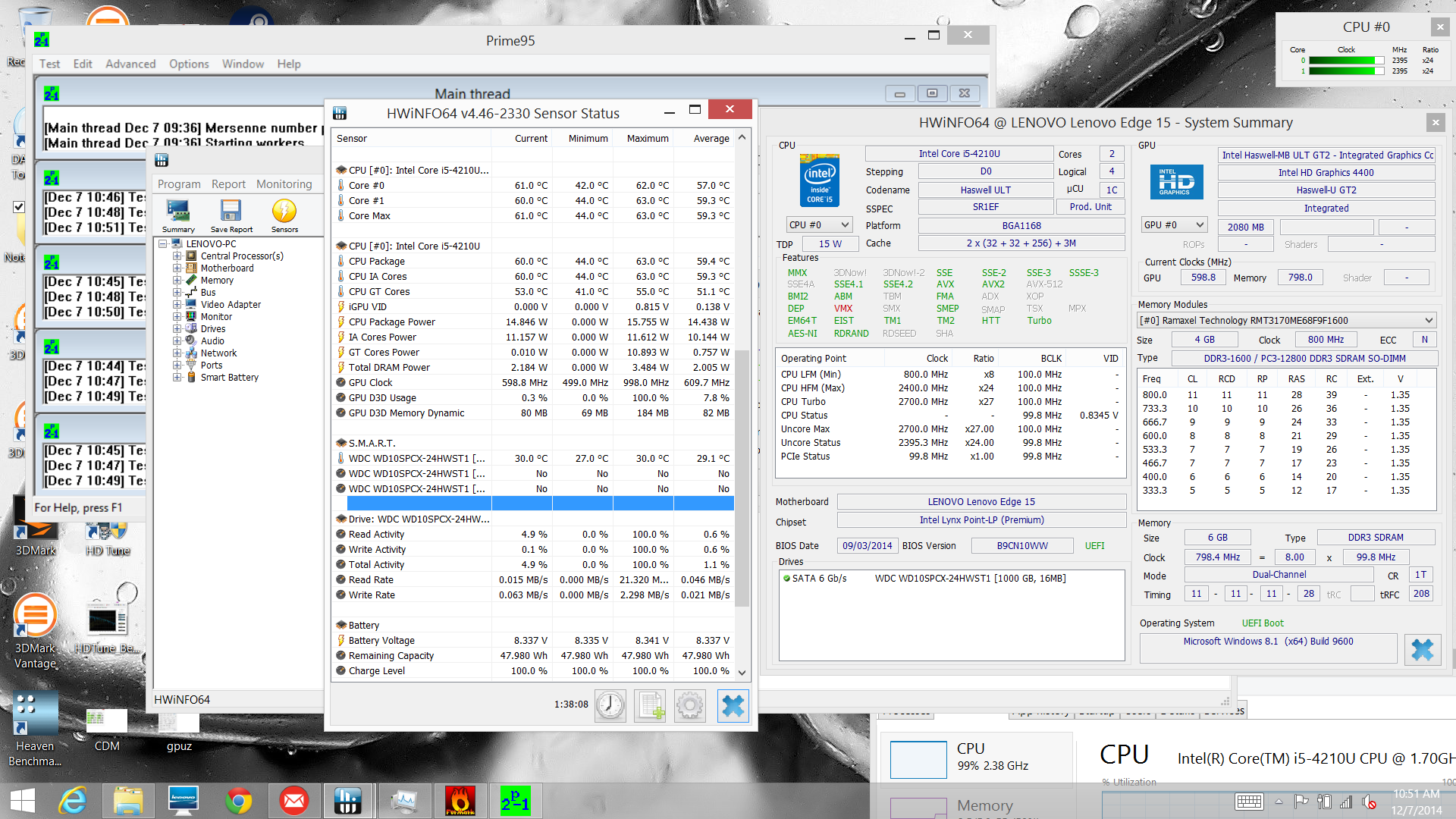Open Prime95 Advanced menu
The width and height of the screenshot is (1456, 819).
point(130,64)
